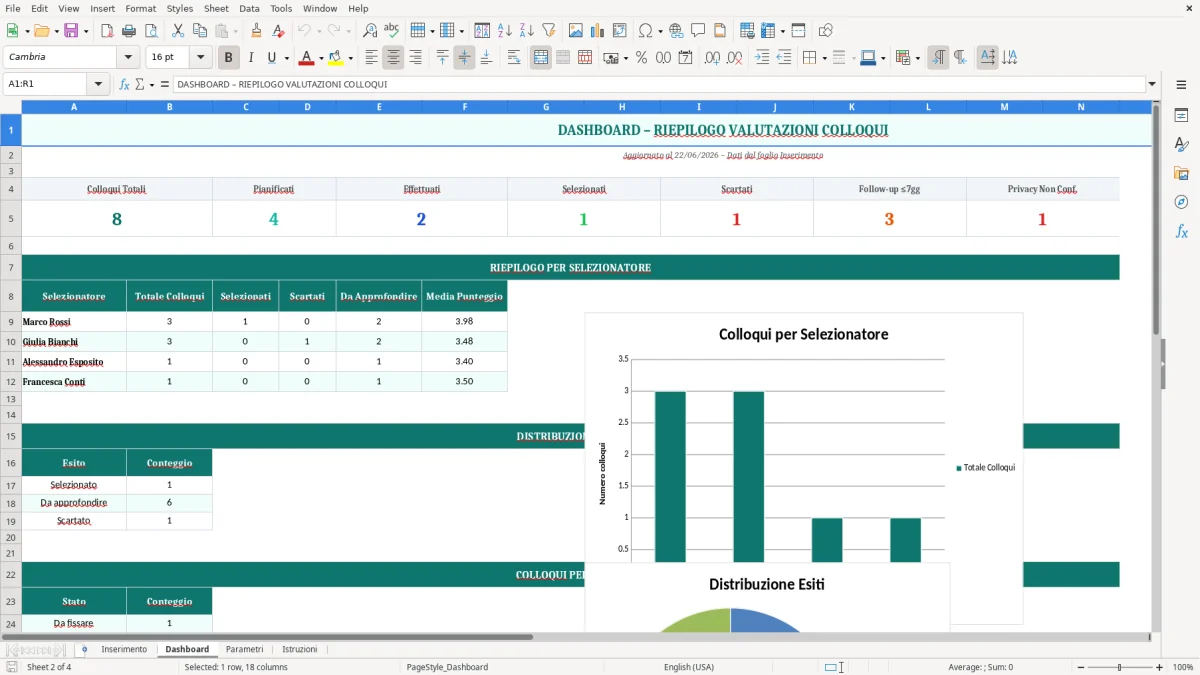Insert a hyperlink

point(676,31)
